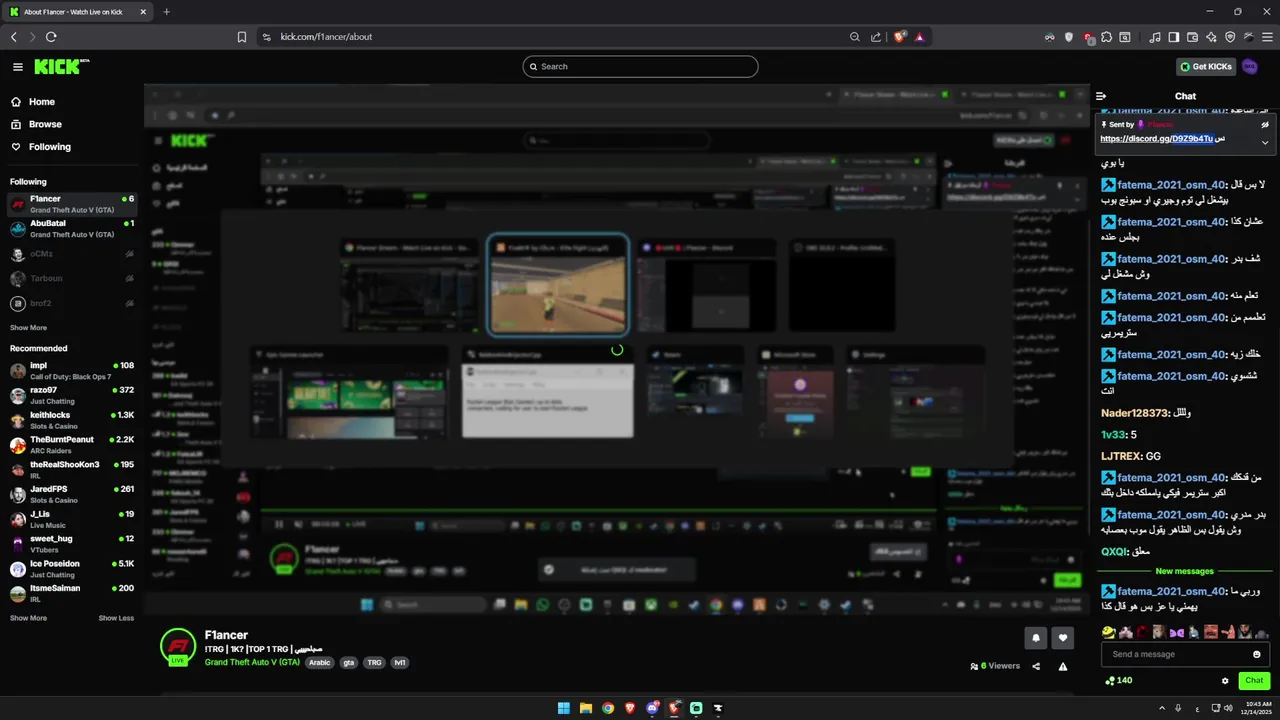This screenshot has height=720, width=1280.
Task: Click the green Chat send button
Action: [x=1254, y=681]
